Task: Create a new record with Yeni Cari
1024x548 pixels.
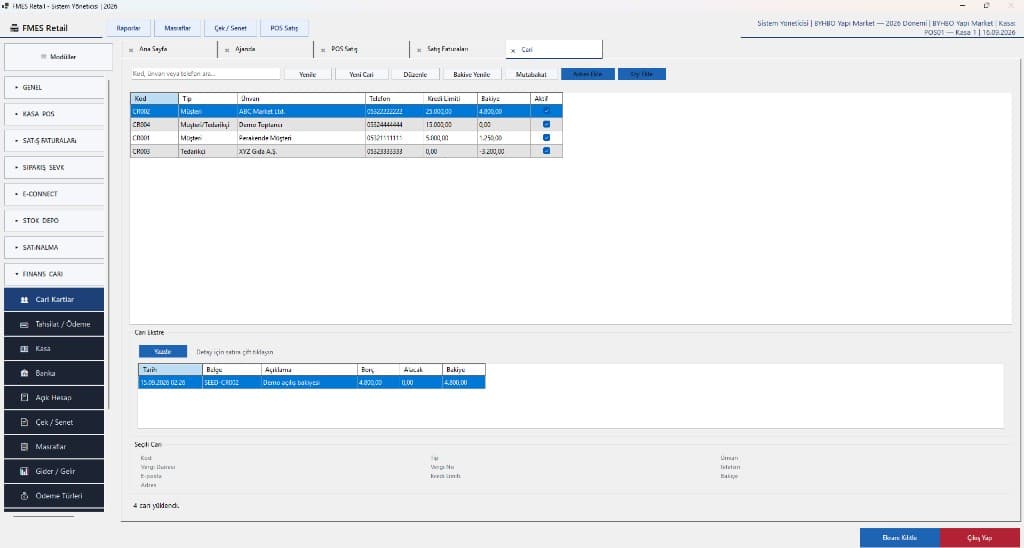Action: 362,74
